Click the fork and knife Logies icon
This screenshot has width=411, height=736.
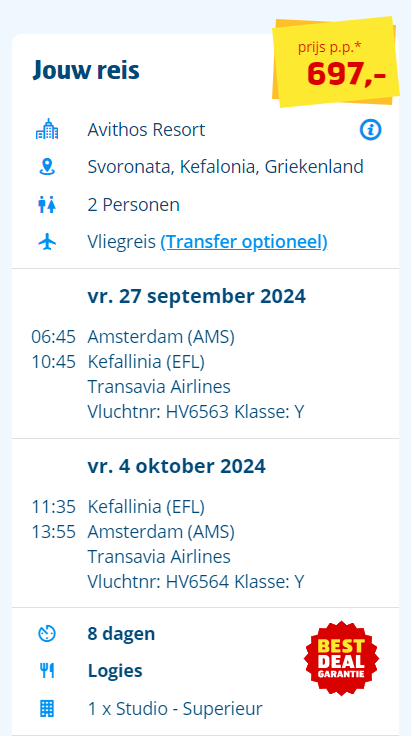pyautogui.click(x=47, y=671)
